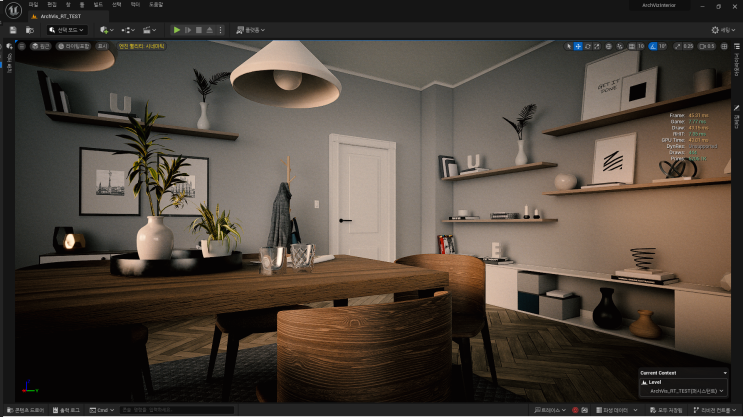
Task: Activate the scale gizmo tool
Action: (597, 46)
